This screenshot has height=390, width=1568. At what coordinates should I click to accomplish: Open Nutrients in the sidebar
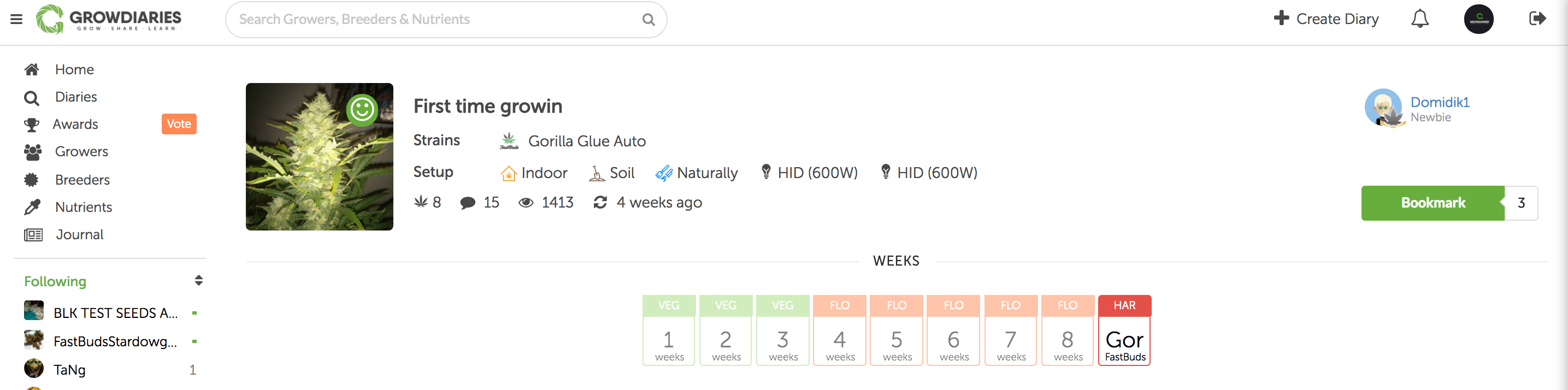tap(84, 208)
